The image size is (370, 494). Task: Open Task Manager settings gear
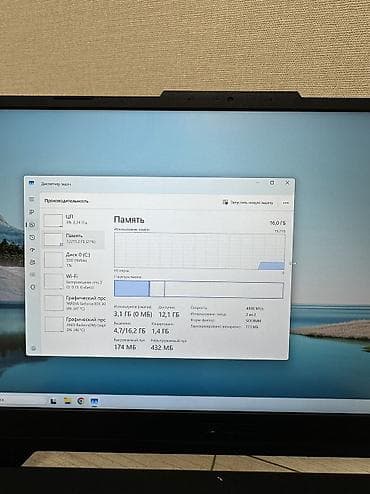(33, 348)
